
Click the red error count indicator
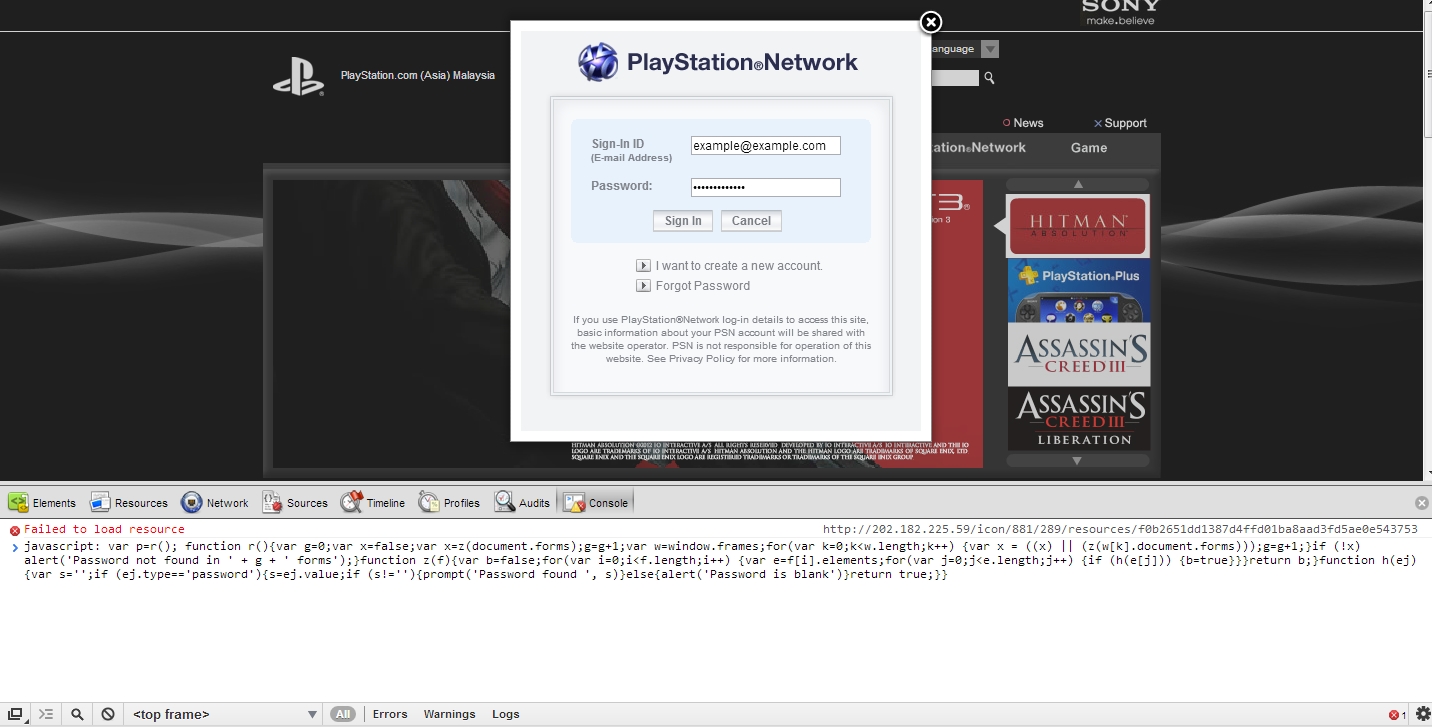pos(1397,715)
